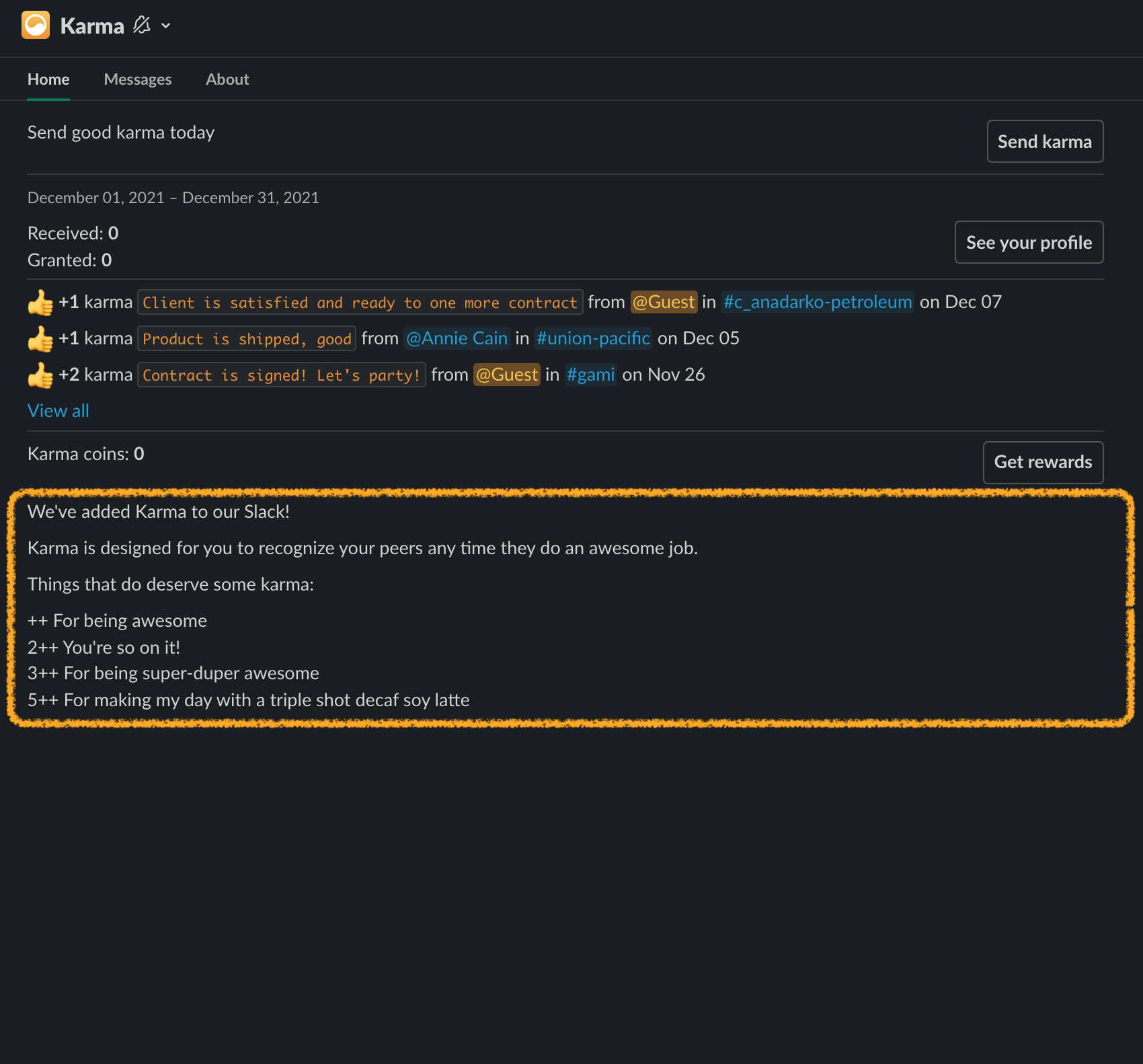Screen dimensions: 1143x1064
Task: Click thumbs-up icon on Nov 26 karma row
Action: coord(40,375)
